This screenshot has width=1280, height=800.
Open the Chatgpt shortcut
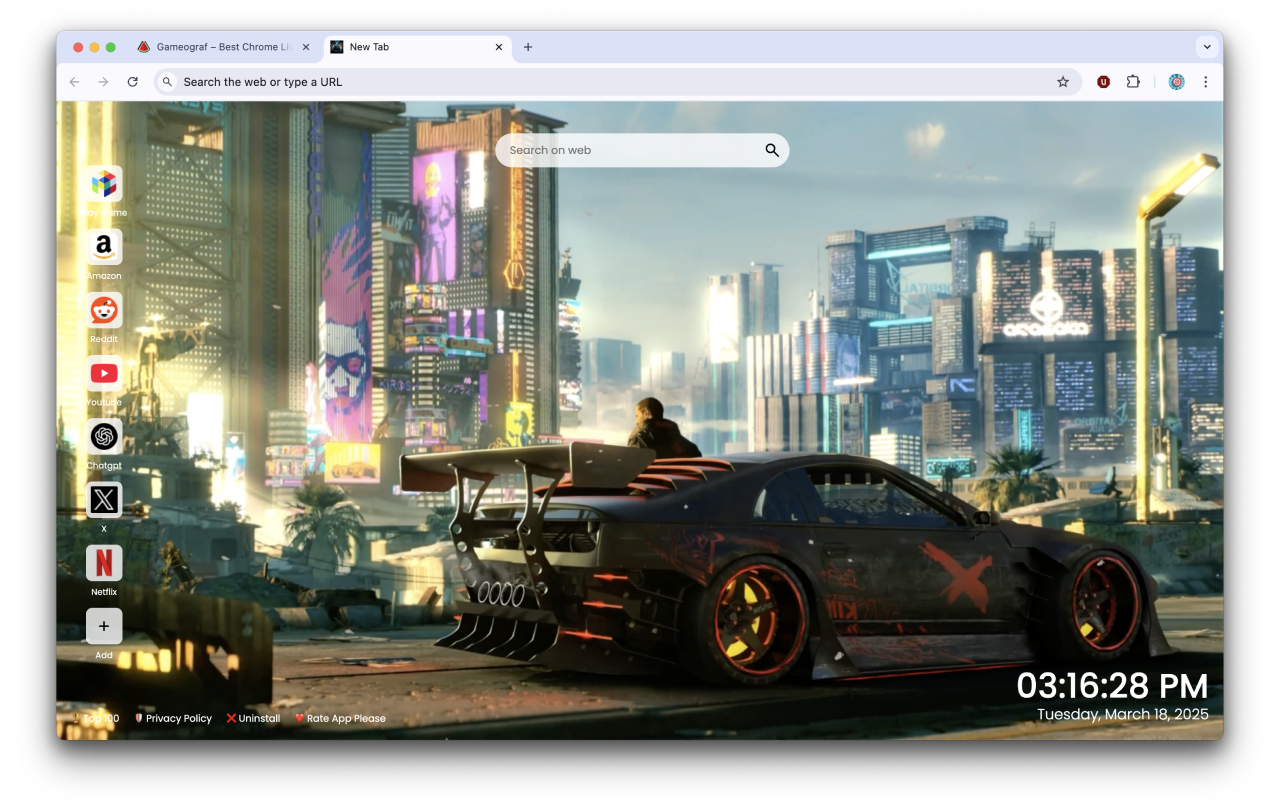click(x=104, y=436)
